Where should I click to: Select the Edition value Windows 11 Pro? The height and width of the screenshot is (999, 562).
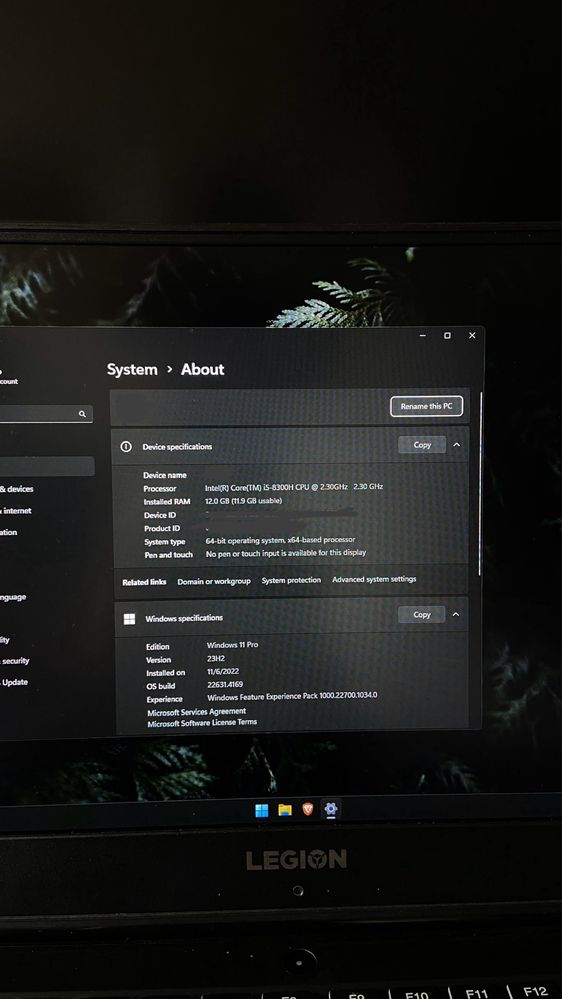[x=233, y=645]
